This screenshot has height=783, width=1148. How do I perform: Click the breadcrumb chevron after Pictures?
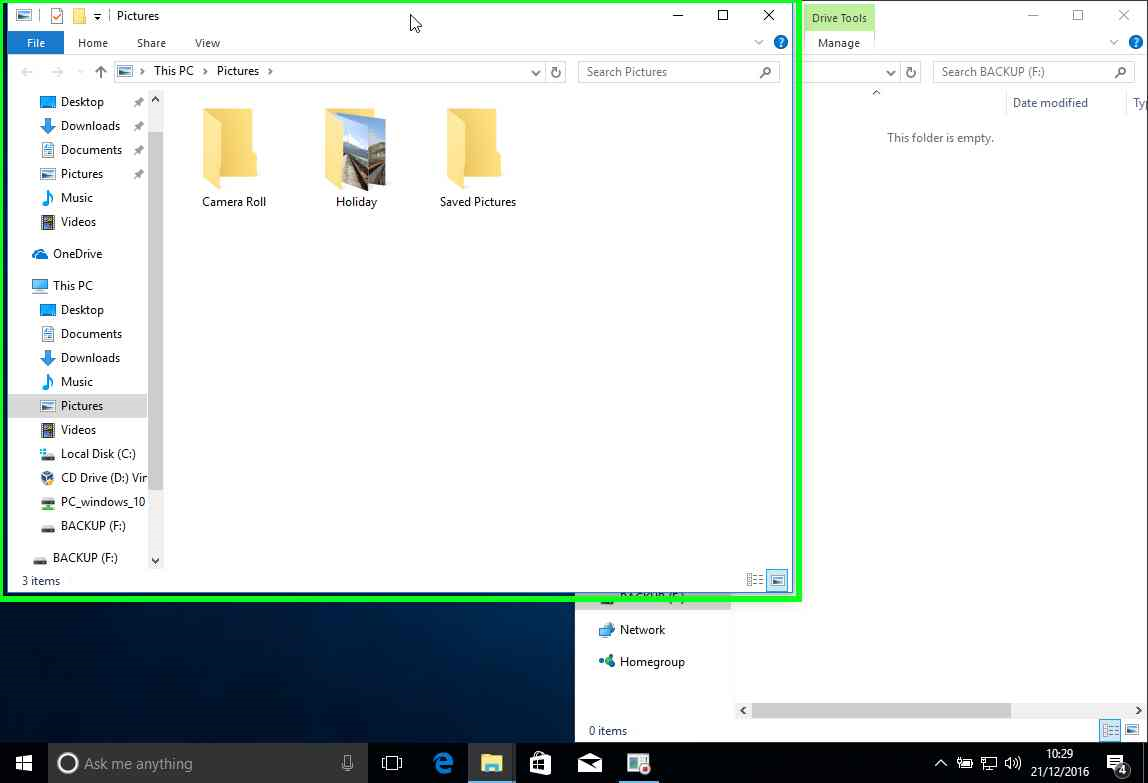tap(270, 71)
